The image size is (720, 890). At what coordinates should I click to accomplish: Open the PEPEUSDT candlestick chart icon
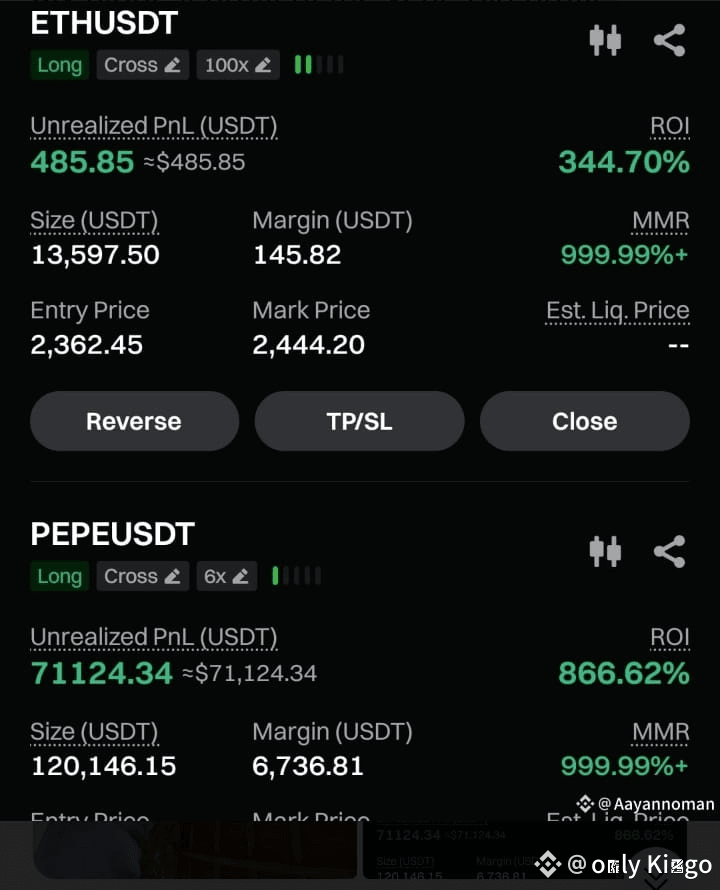pyautogui.click(x=605, y=552)
